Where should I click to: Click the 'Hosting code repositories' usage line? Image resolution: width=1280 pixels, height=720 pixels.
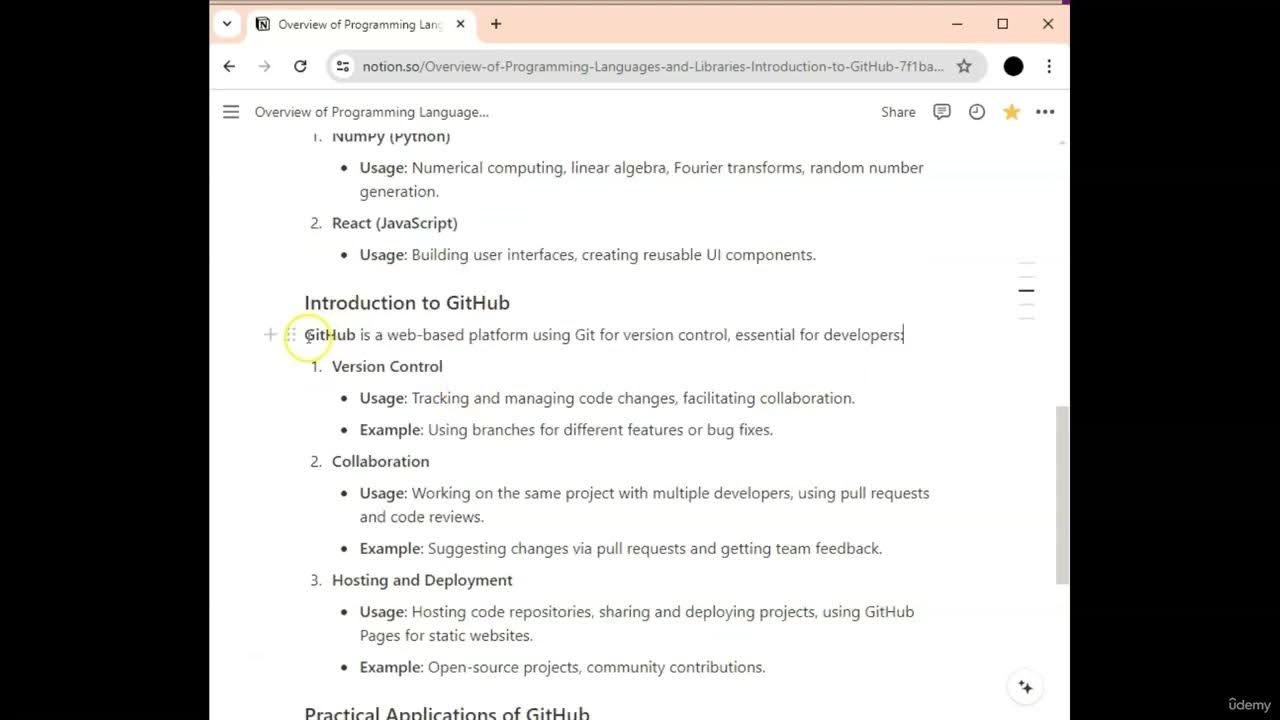point(637,624)
